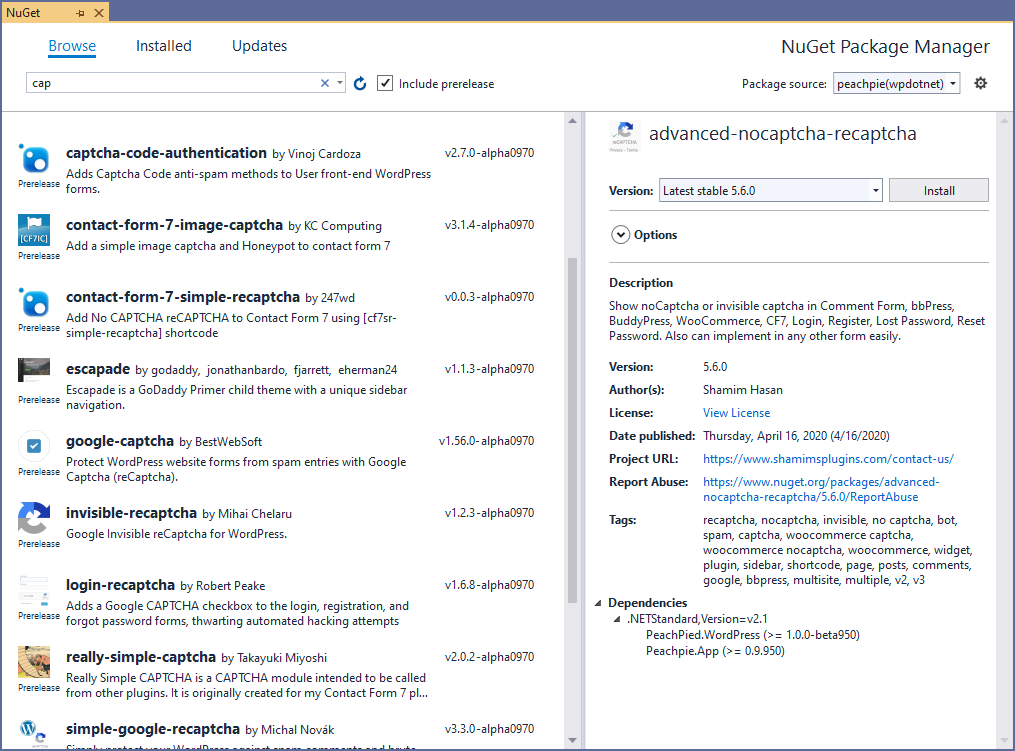Switch to the Installed tab
Screen dimensions: 1015x751
point(164,46)
